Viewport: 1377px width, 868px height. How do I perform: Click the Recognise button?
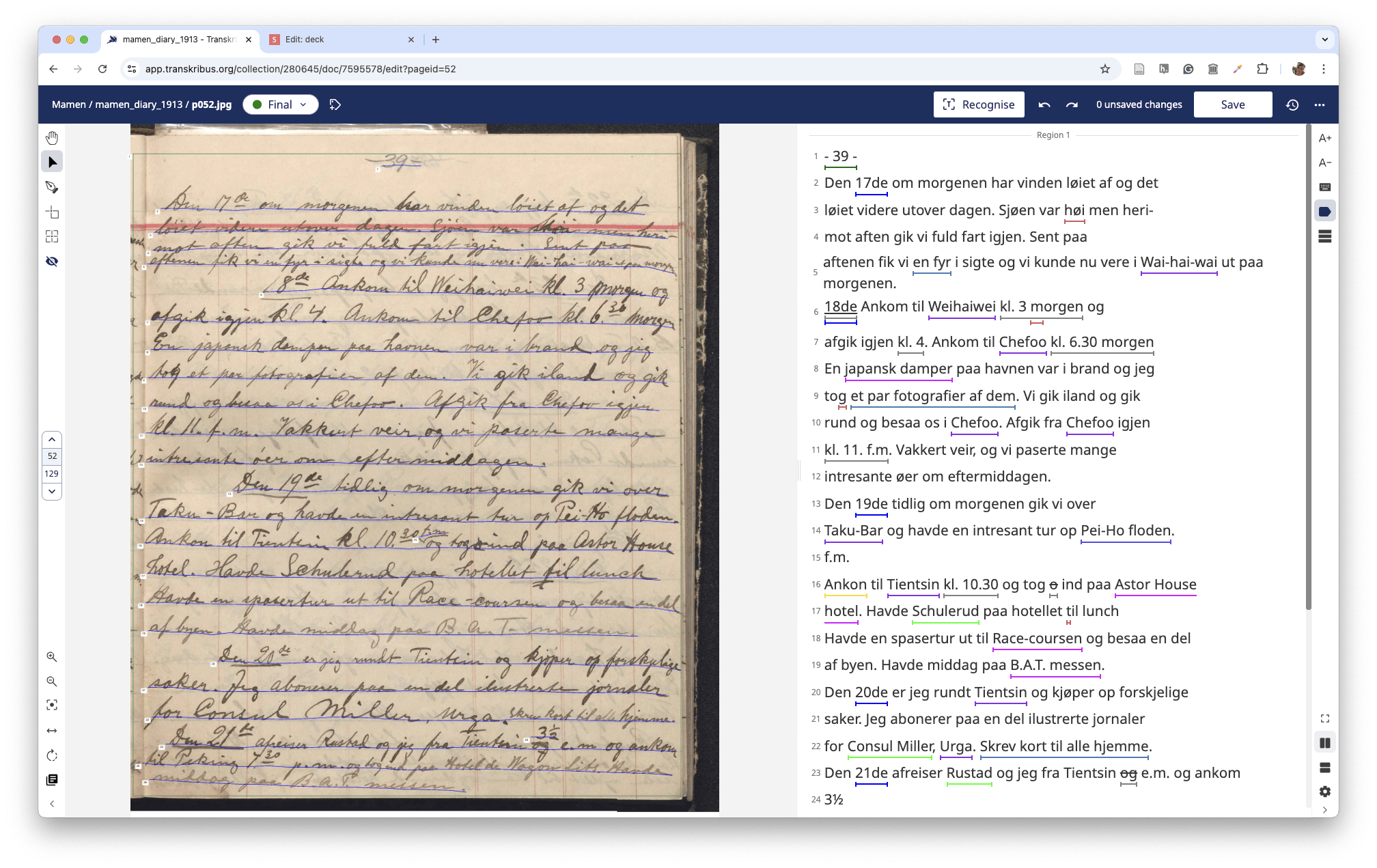[x=979, y=104]
